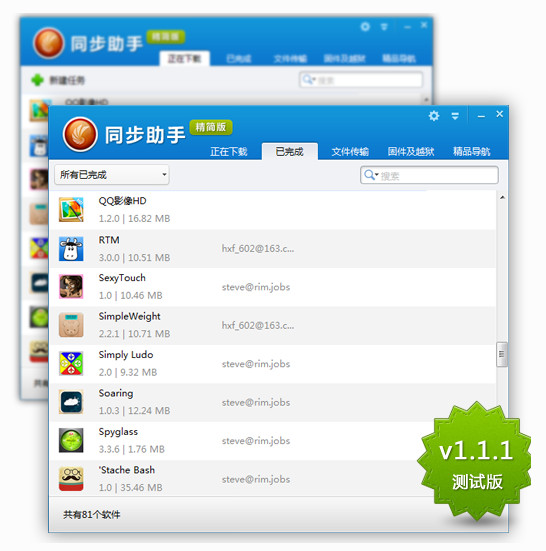
Task: Click the Simply Ludo board icon
Action: (x=71, y=363)
